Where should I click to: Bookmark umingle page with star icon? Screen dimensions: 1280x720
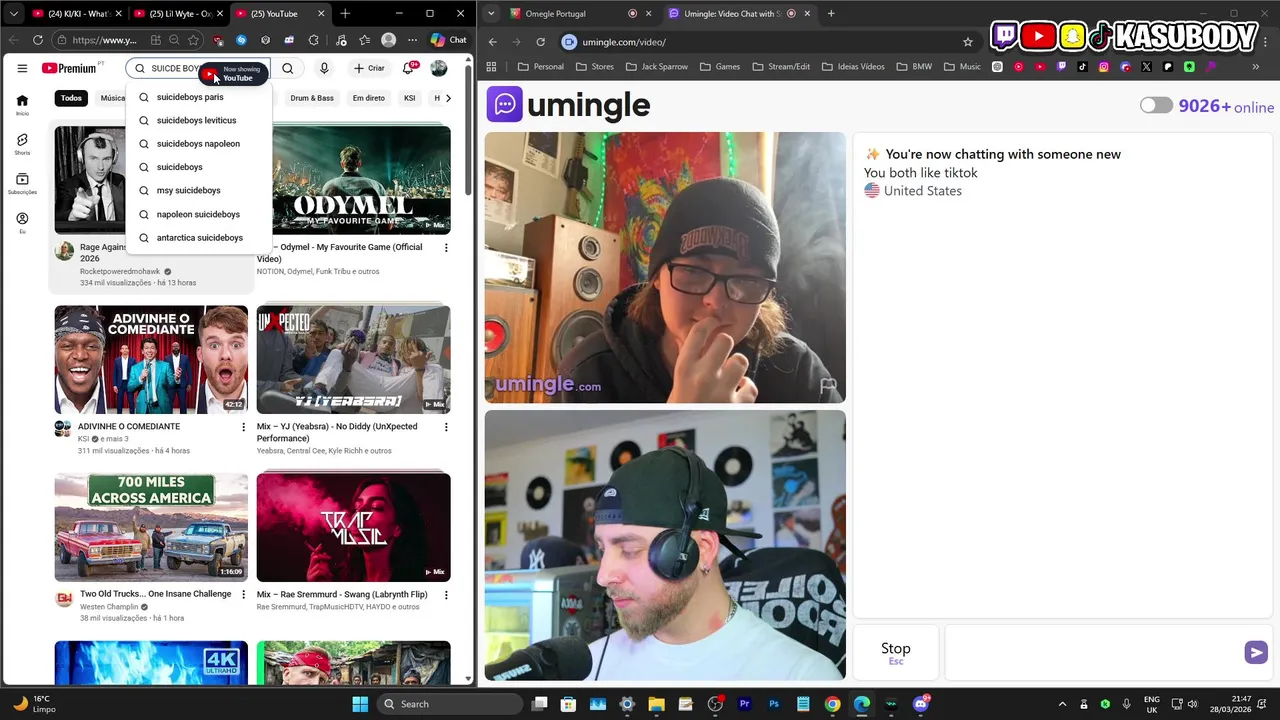point(968,42)
